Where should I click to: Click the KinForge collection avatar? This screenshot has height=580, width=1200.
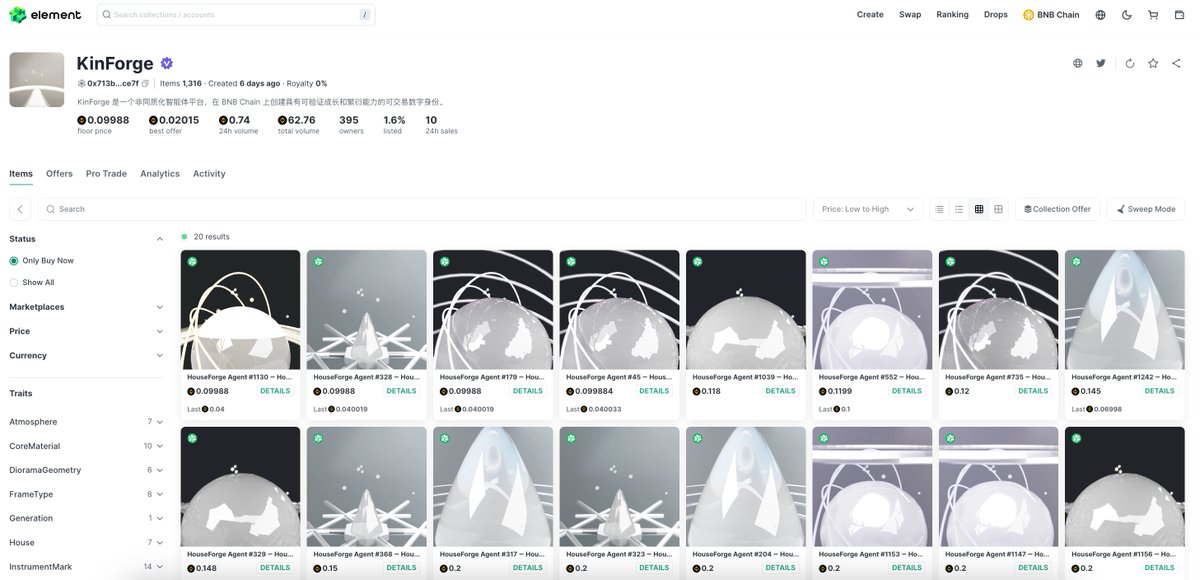click(37, 80)
